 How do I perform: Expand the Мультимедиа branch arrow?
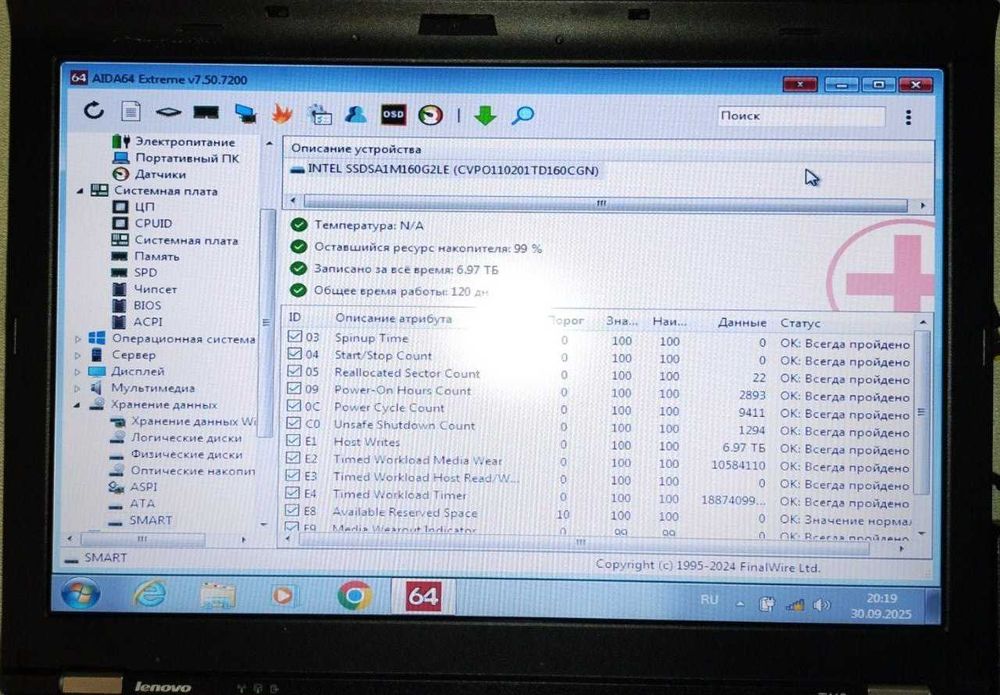77,388
